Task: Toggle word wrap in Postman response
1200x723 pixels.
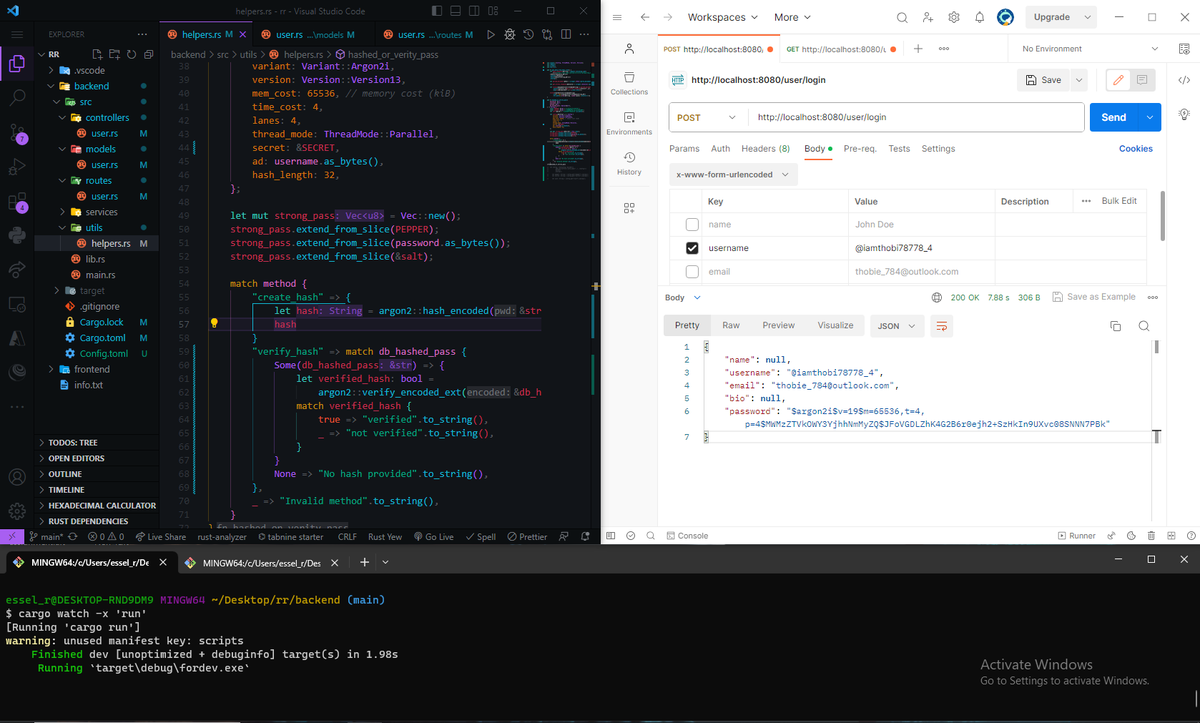Action: 940,326
